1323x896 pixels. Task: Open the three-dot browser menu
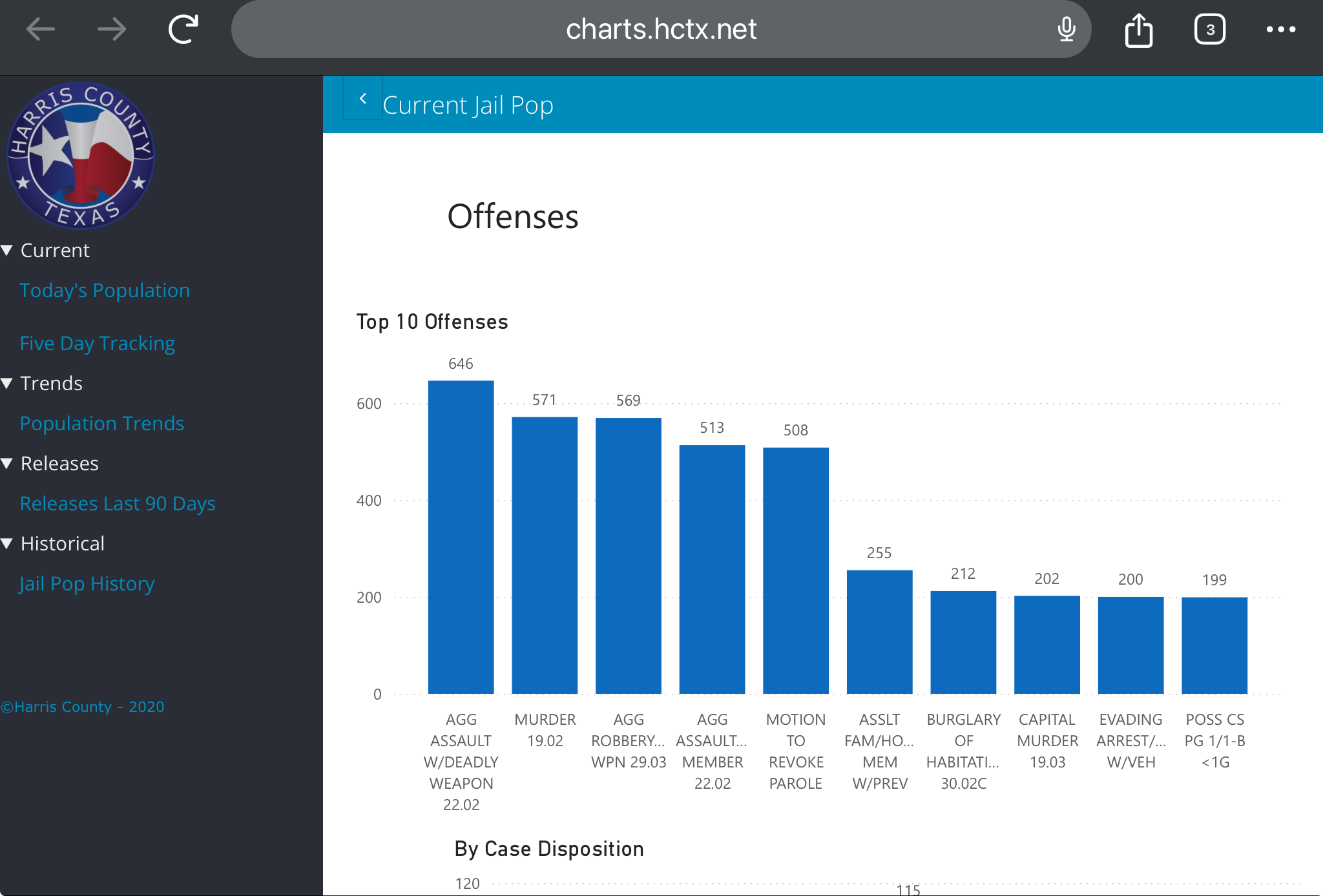(1280, 29)
